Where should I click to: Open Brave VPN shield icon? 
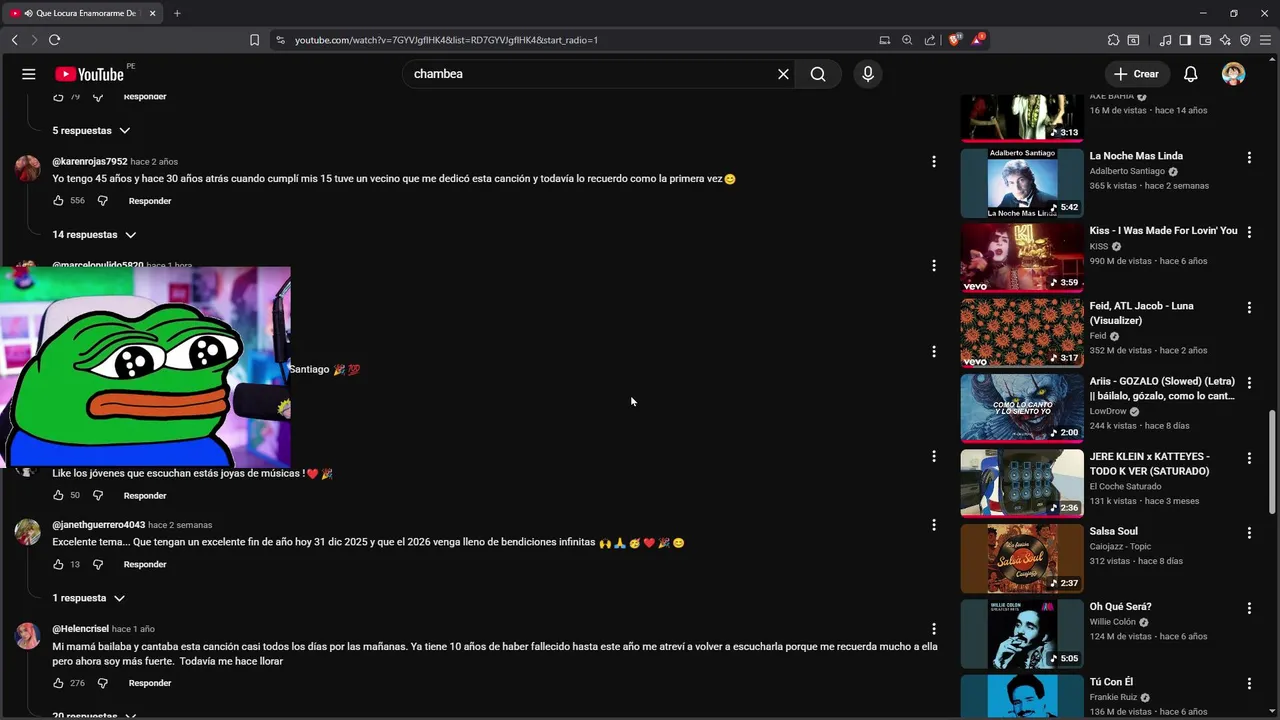pyautogui.click(x=1245, y=40)
